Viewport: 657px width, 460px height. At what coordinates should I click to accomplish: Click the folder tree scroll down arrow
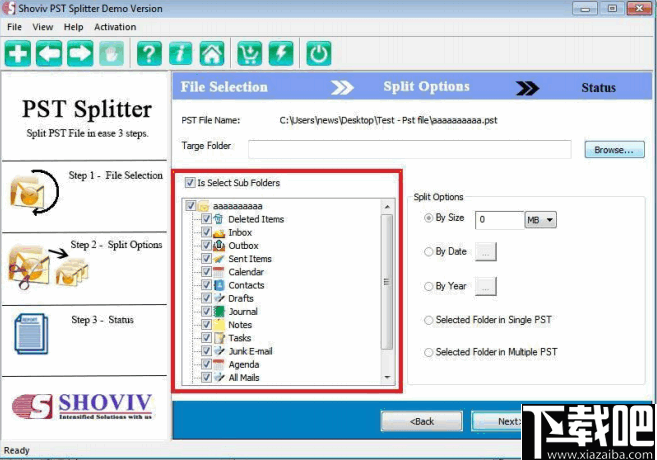click(387, 377)
